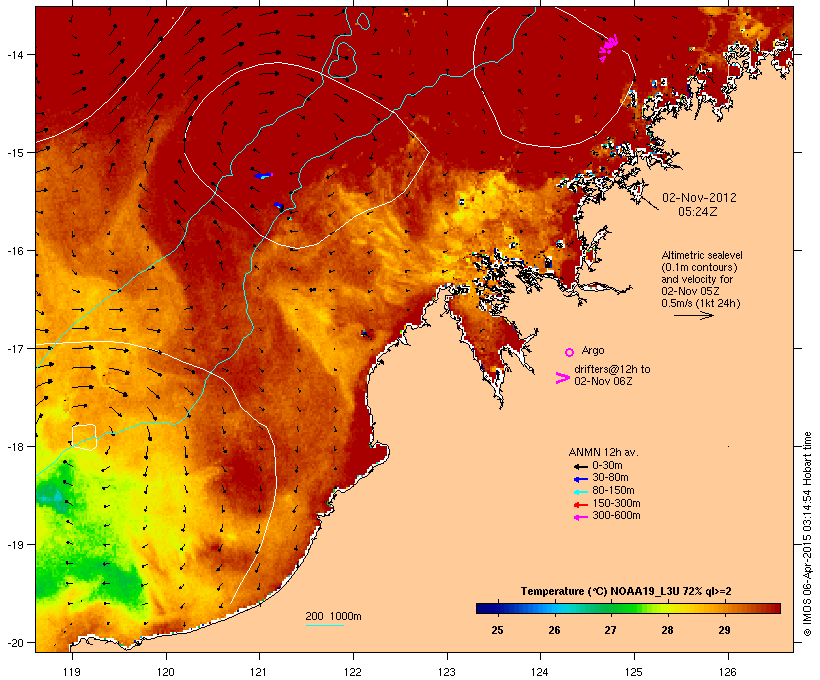The height and width of the screenshot is (680, 820).
Task: Click the colorbar tick label 28
Action: tap(667, 630)
